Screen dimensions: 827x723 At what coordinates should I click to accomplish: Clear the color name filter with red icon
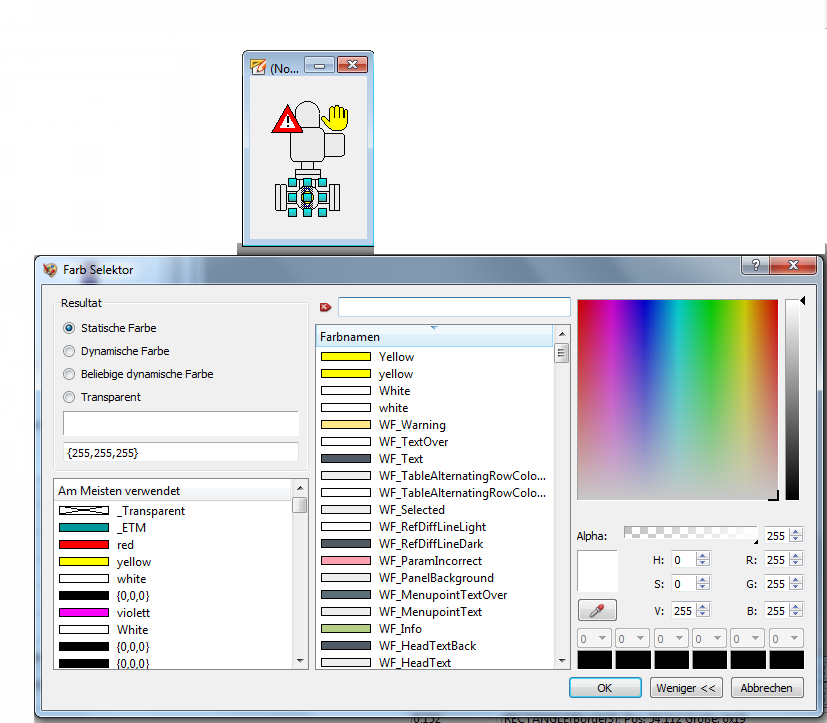(x=325, y=307)
